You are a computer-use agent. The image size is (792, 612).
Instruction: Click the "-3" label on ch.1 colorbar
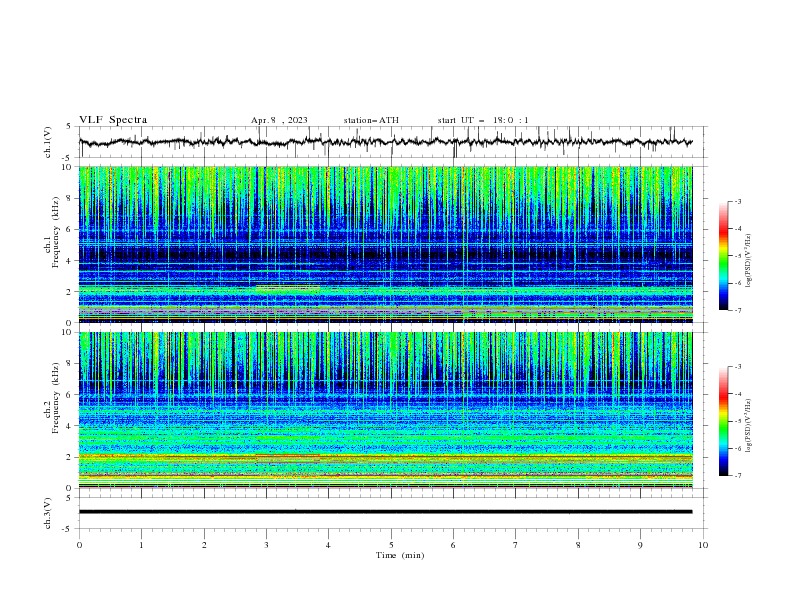pos(738,201)
